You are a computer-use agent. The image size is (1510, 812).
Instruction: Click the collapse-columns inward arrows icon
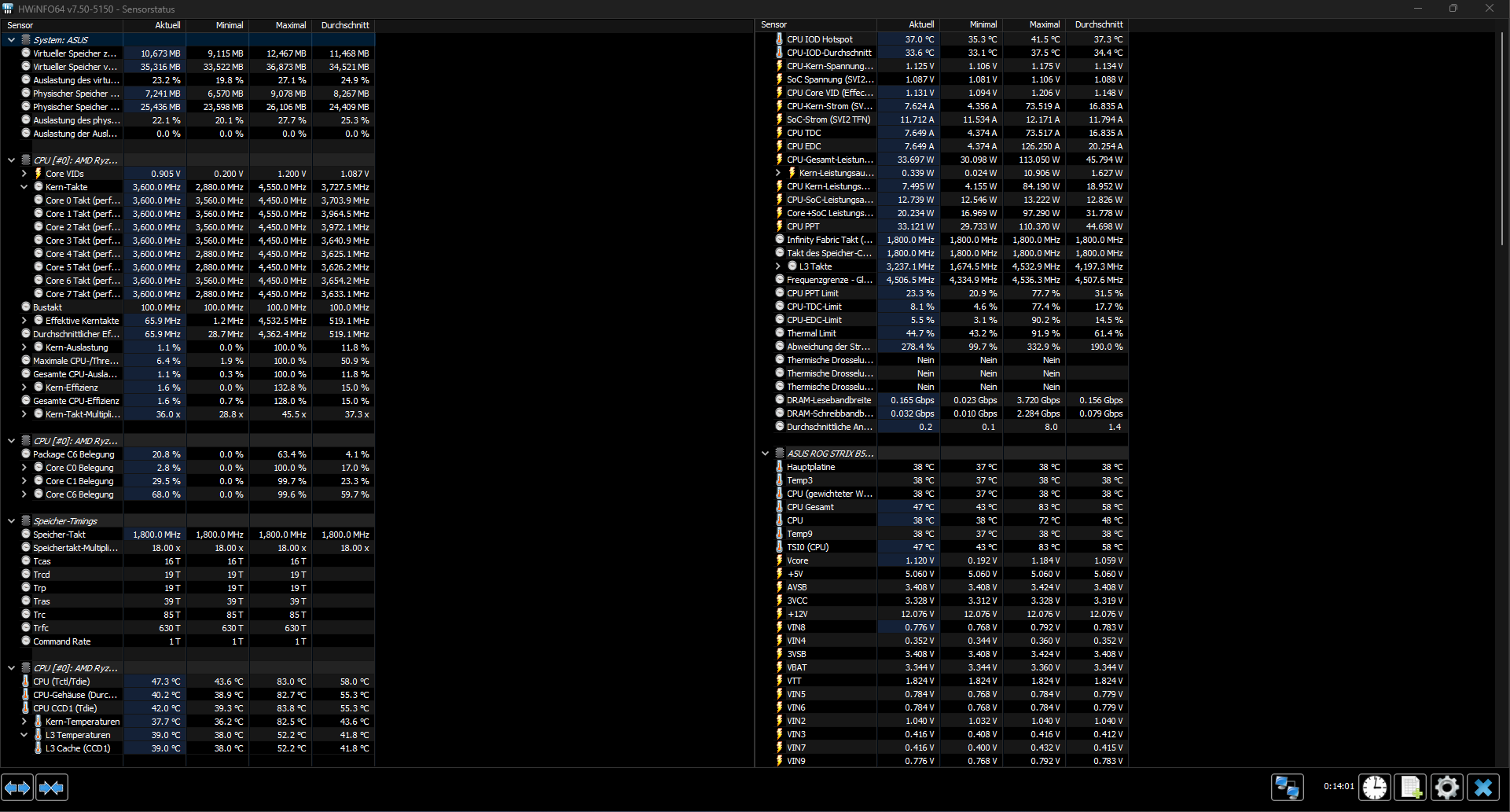[x=52, y=787]
